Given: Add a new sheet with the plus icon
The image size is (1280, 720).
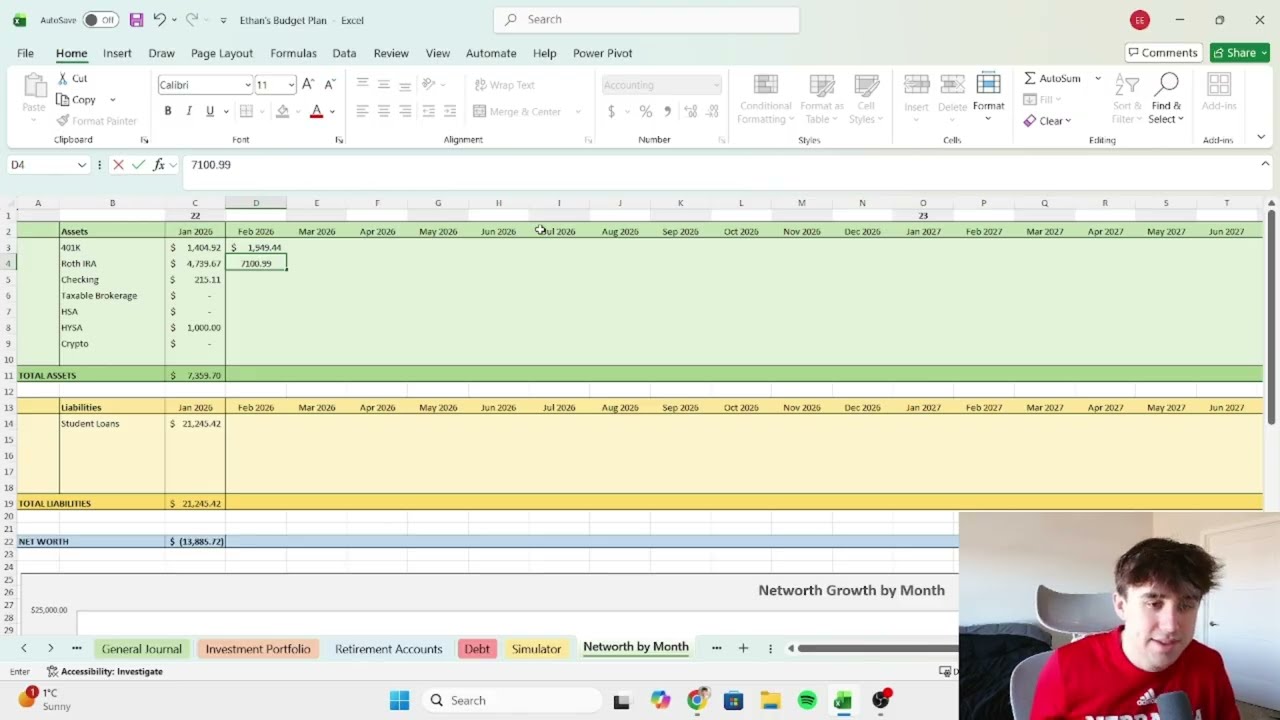Looking at the screenshot, I should coord(743,649).
